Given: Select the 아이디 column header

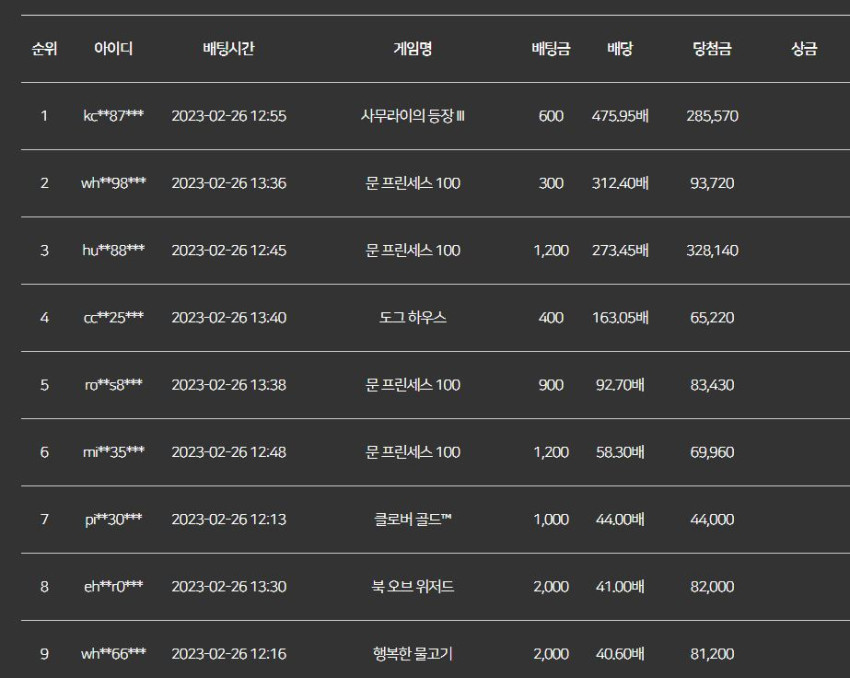Looking at the screenshot, I should coord(113,49).
